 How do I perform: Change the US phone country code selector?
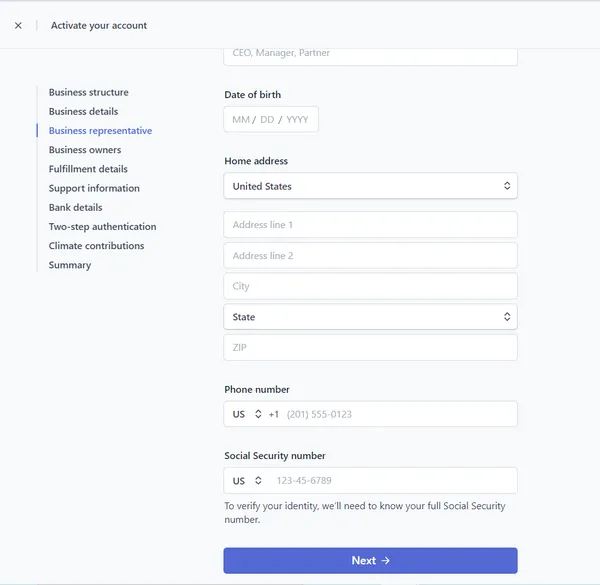247,414
